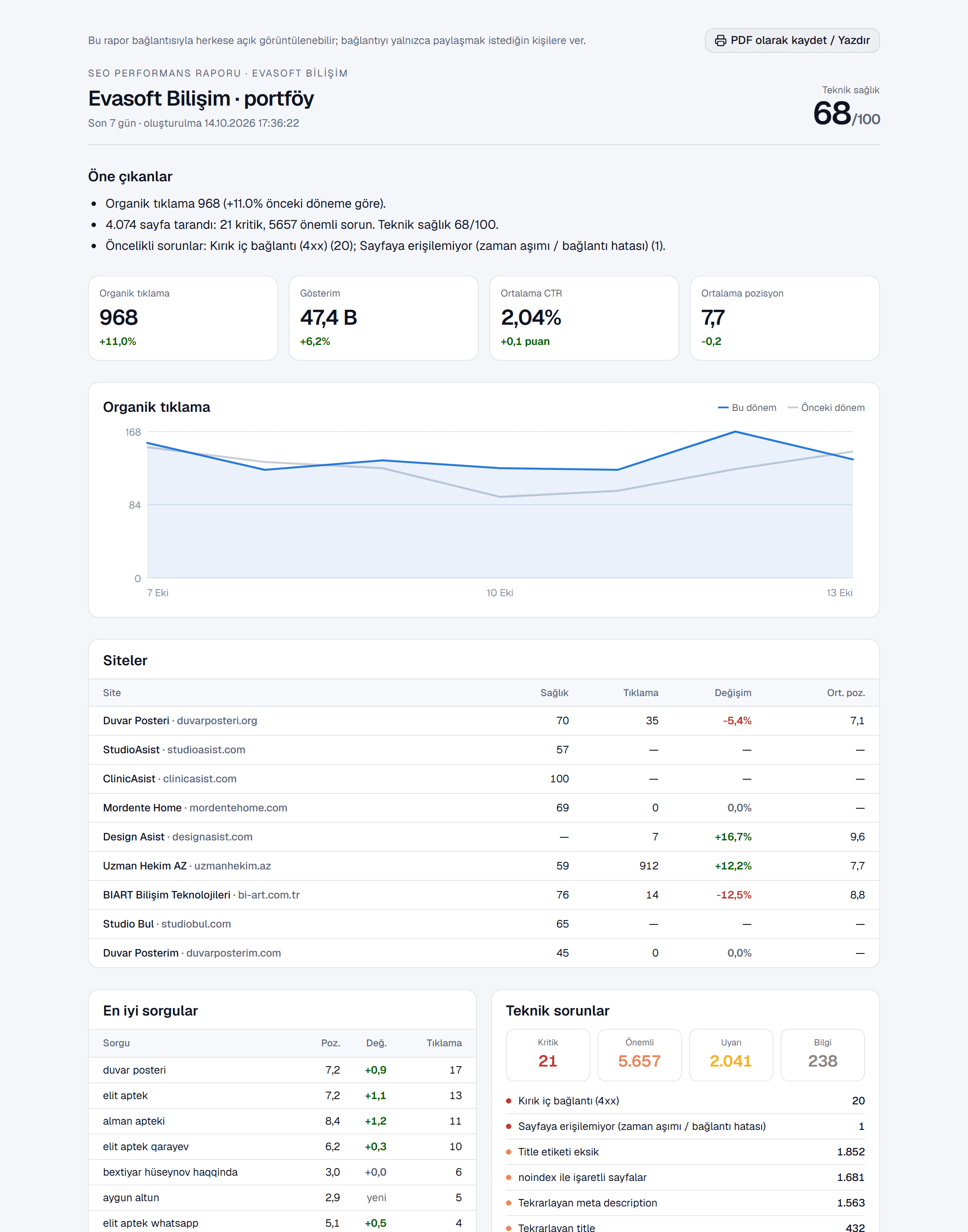This screenshot has width=968, height=1232.
Task: Select the Bilgi 238 card
Action: coord(822,1055)
